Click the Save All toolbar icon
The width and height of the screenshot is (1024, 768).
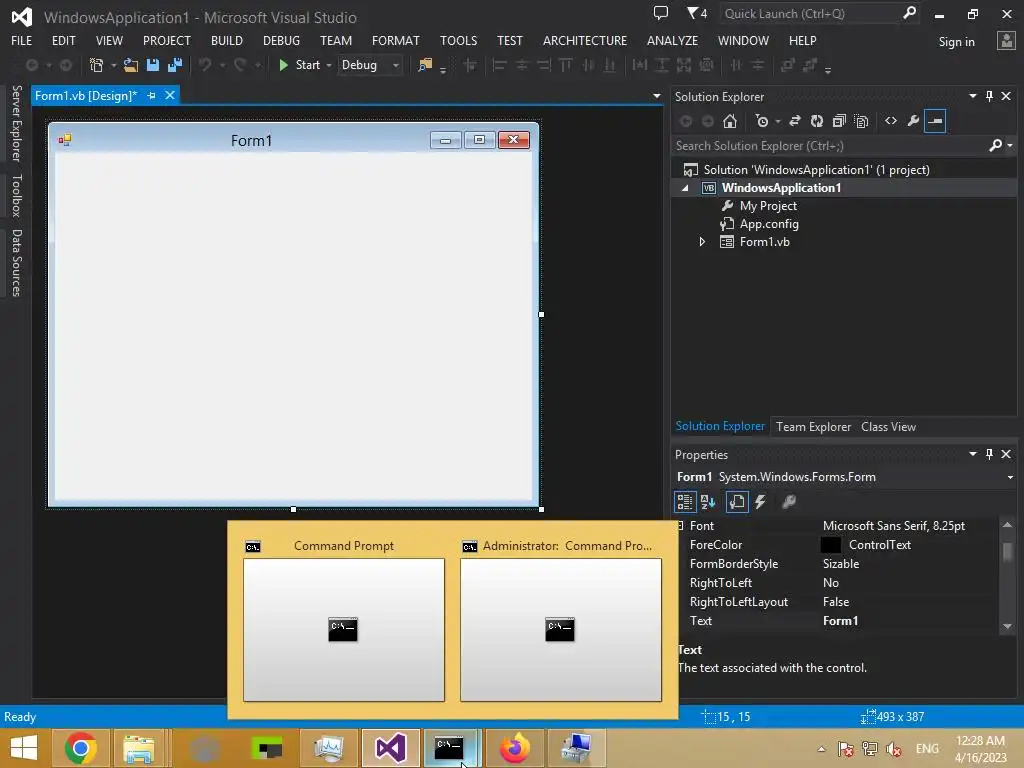pyautogui.click(x=174, y=65)
